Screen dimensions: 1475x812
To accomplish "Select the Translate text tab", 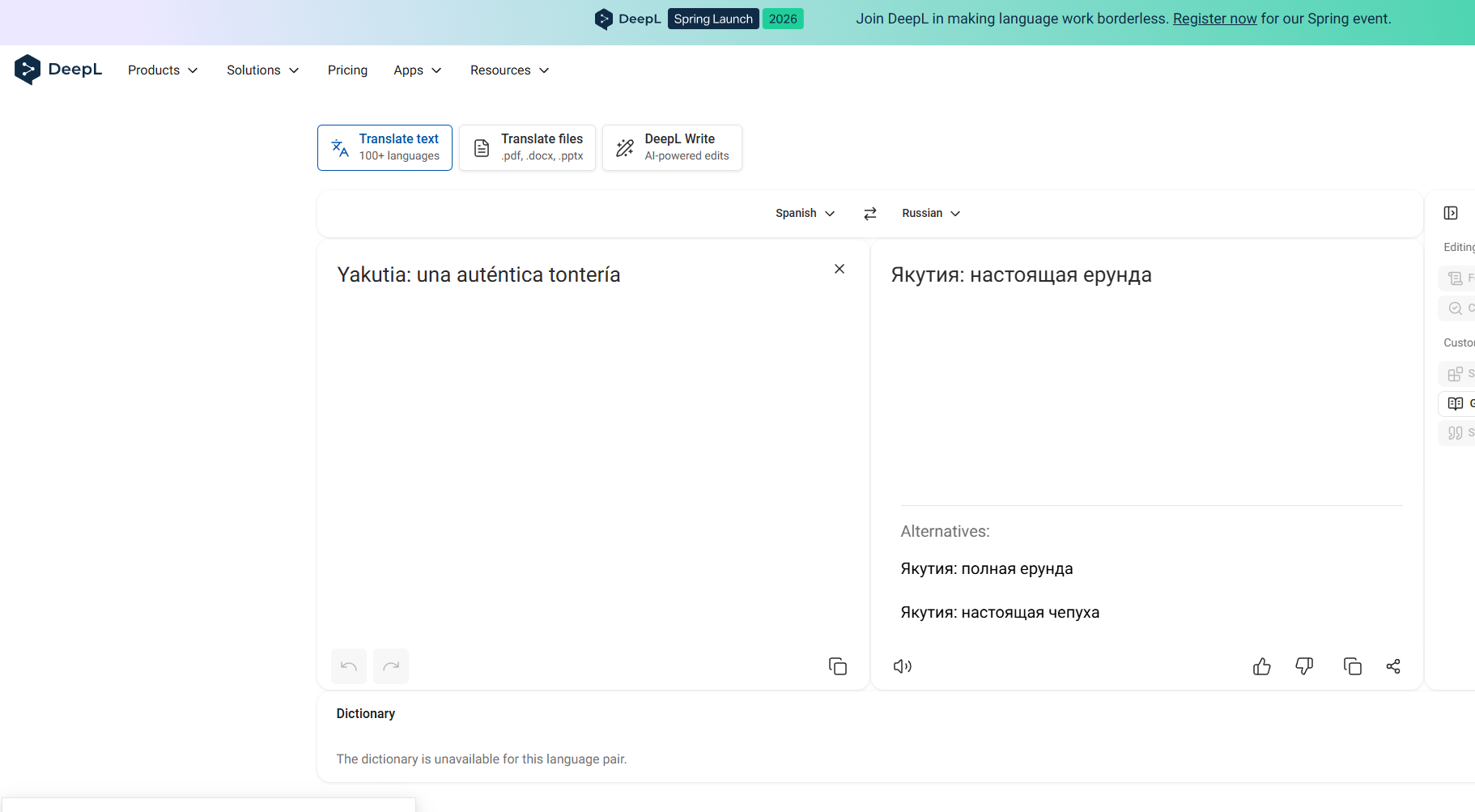I will (385, 147).
